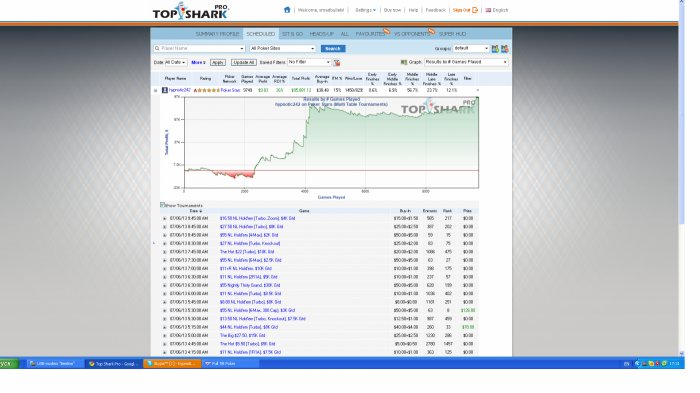Screen dimensions: 700x393
Task: Open the $11+R NL Hold'em tournament link
Action: (x=246, y=268)
